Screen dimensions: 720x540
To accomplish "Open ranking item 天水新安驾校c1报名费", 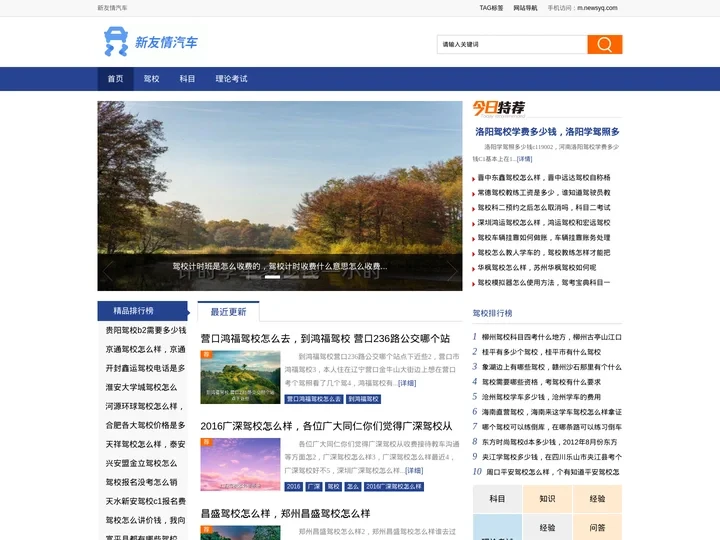I will click(x=146, y=501).
